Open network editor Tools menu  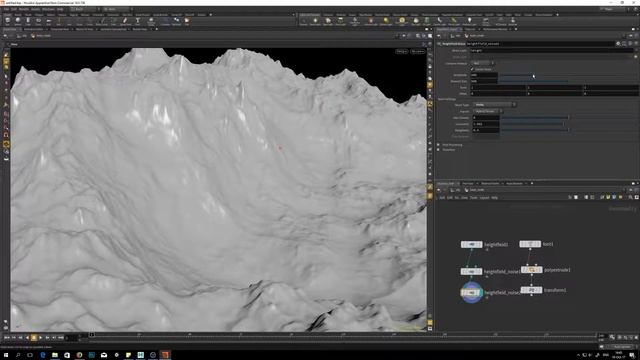coord(473,198)
